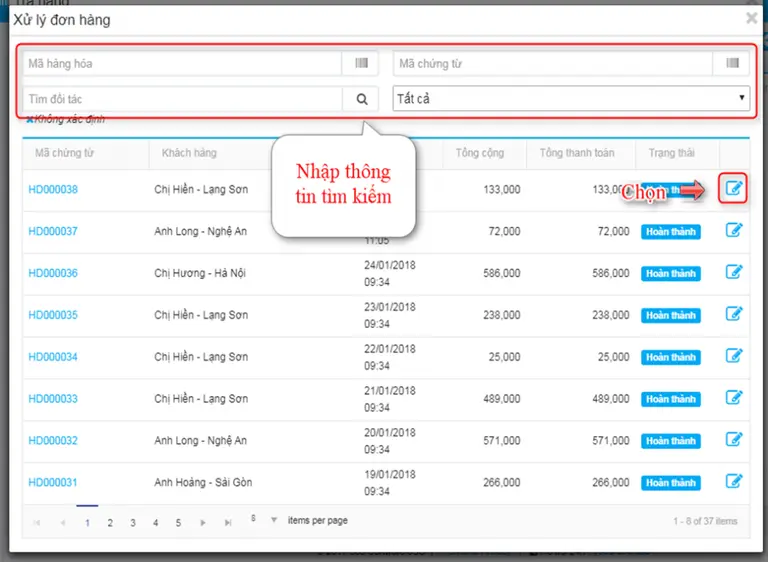
Task: Open order link HD000036
Action: click(x=53, y=273)
